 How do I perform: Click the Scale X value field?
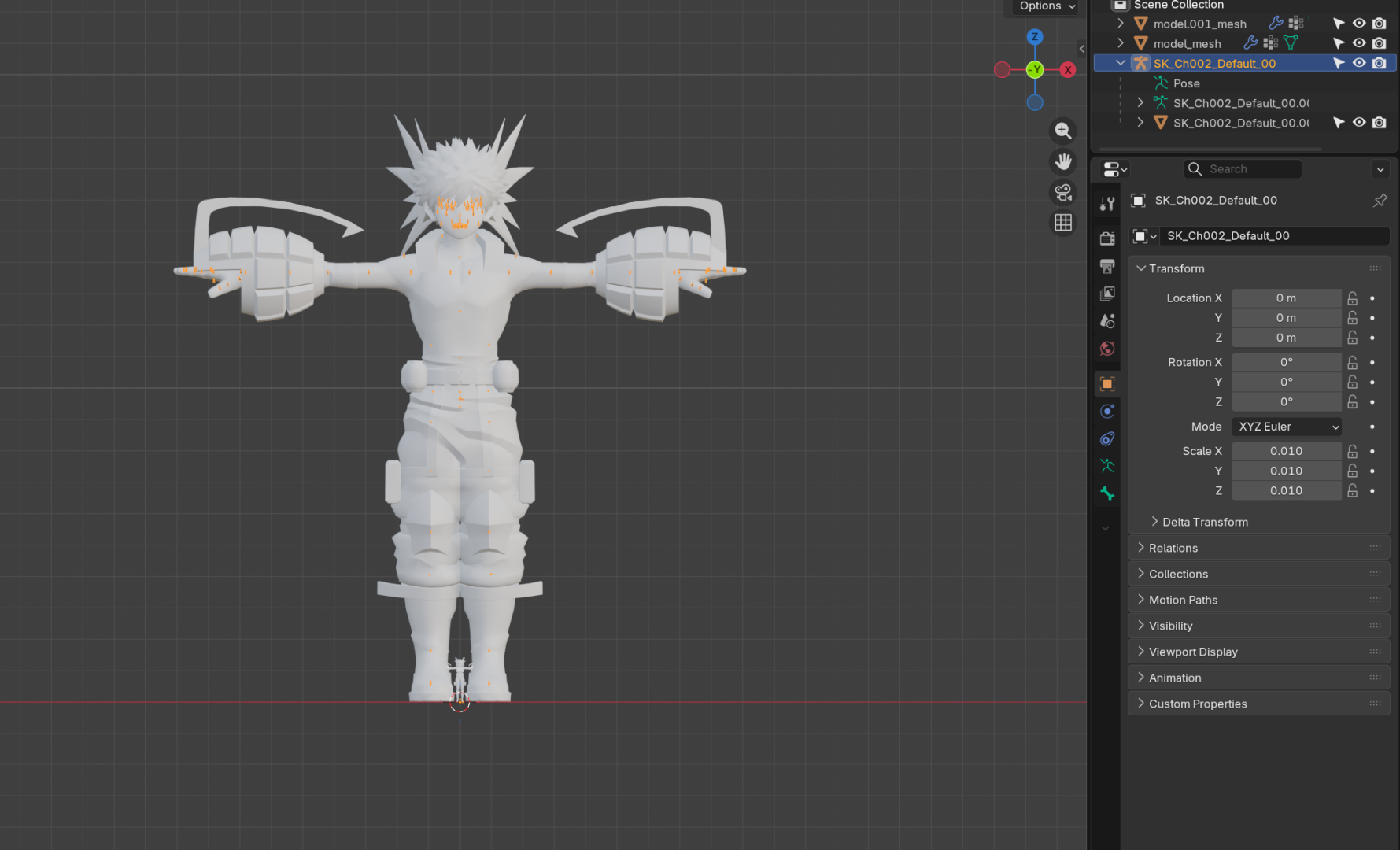click(x=1287, y=451)
